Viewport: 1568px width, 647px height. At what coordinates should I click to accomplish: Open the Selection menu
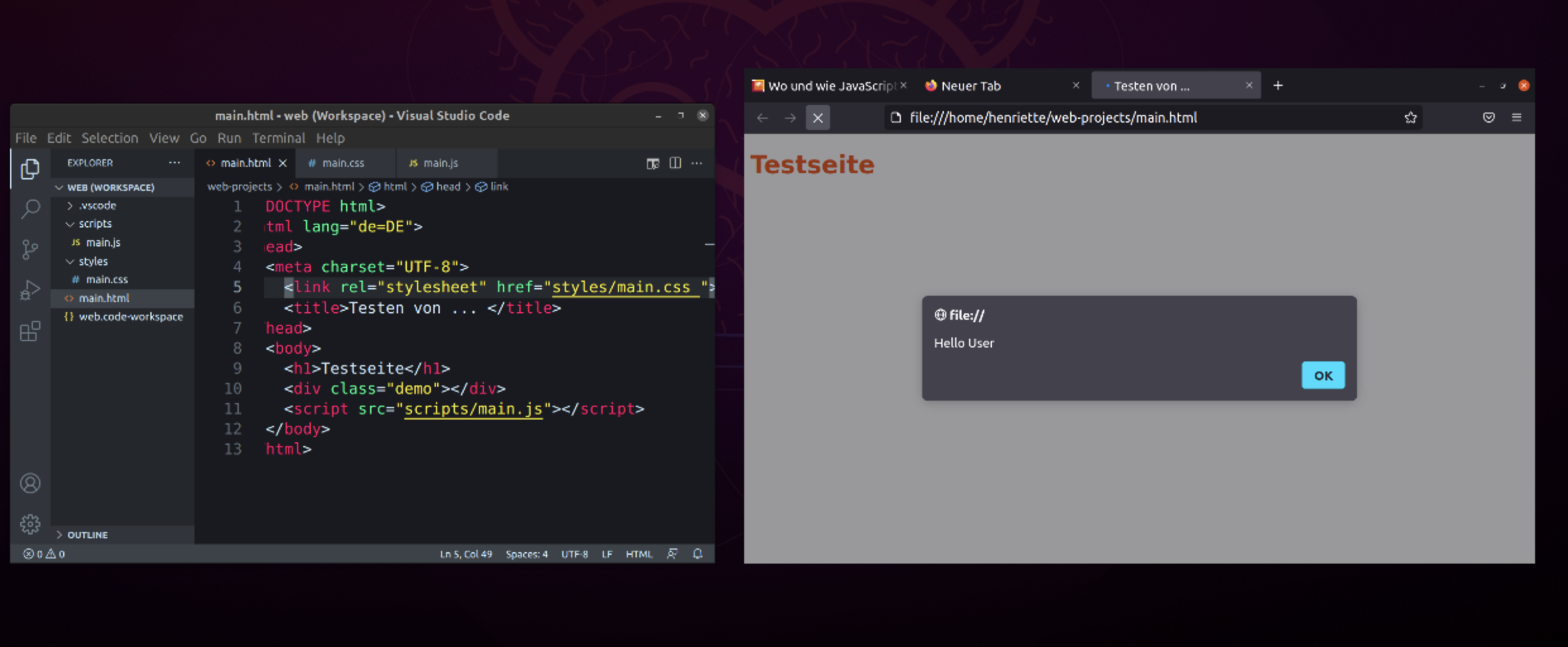tap(109, 138)
